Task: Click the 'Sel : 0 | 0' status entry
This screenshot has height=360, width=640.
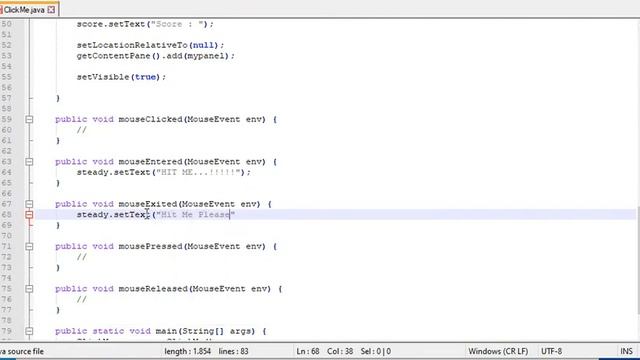Action: 376,351
